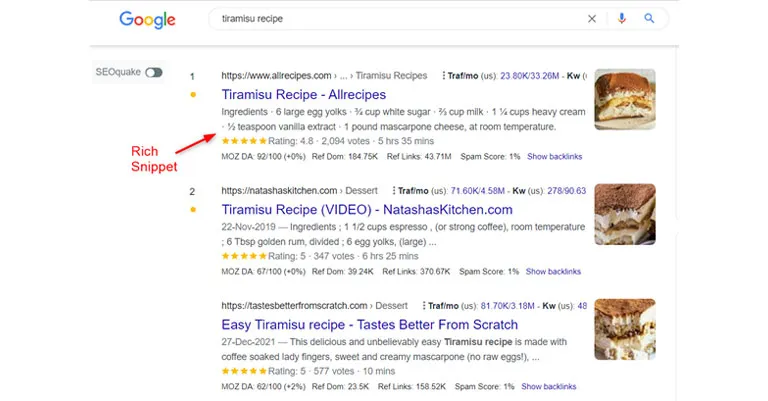768x401 pixels.
Task: Start voice search with microphone icon
Action: click(622, 19)
